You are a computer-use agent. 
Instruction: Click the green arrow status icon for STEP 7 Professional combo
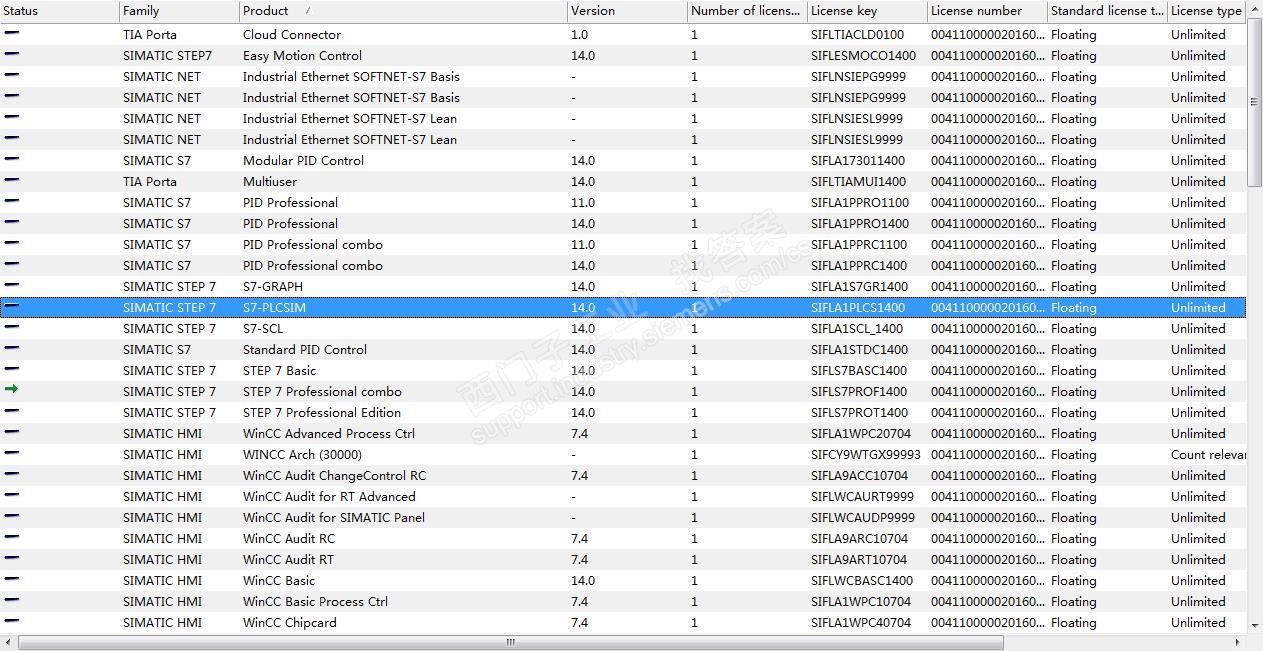pyautogui.click(x=12, y=390)
